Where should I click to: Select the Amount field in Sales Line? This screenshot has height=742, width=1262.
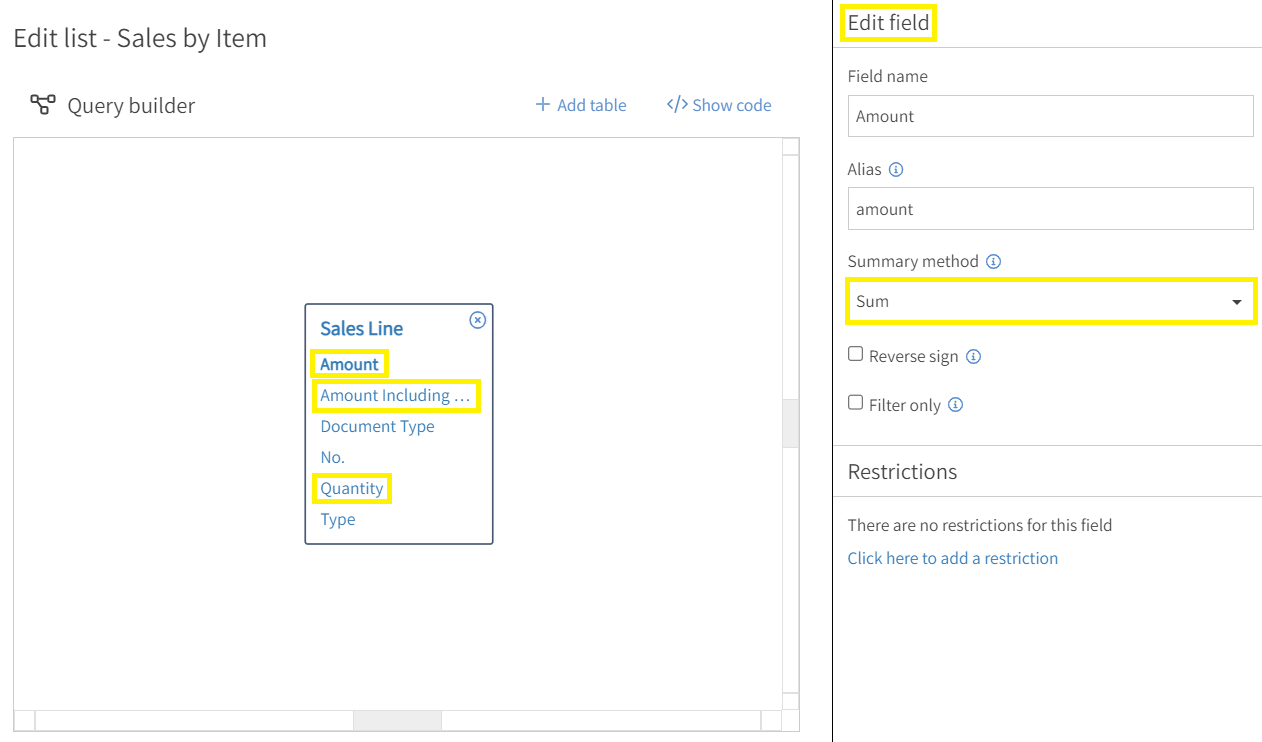coord(348,363)
